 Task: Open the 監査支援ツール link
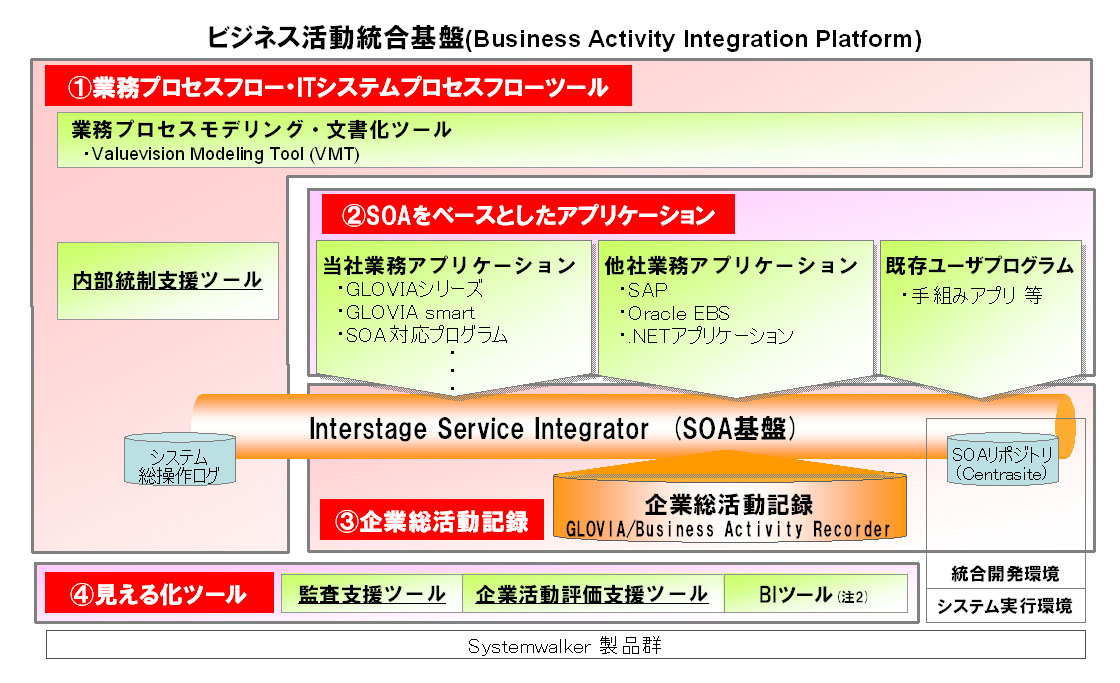[x=372, y=594]
